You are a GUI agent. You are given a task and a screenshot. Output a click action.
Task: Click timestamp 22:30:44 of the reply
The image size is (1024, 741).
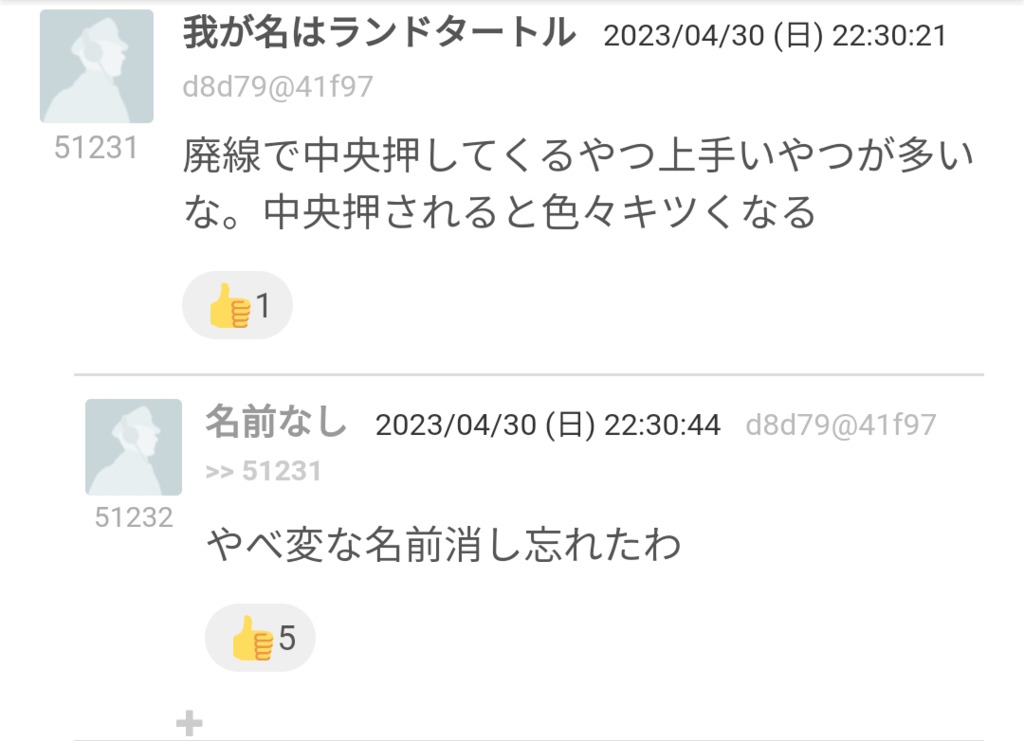tap(662, 425)
